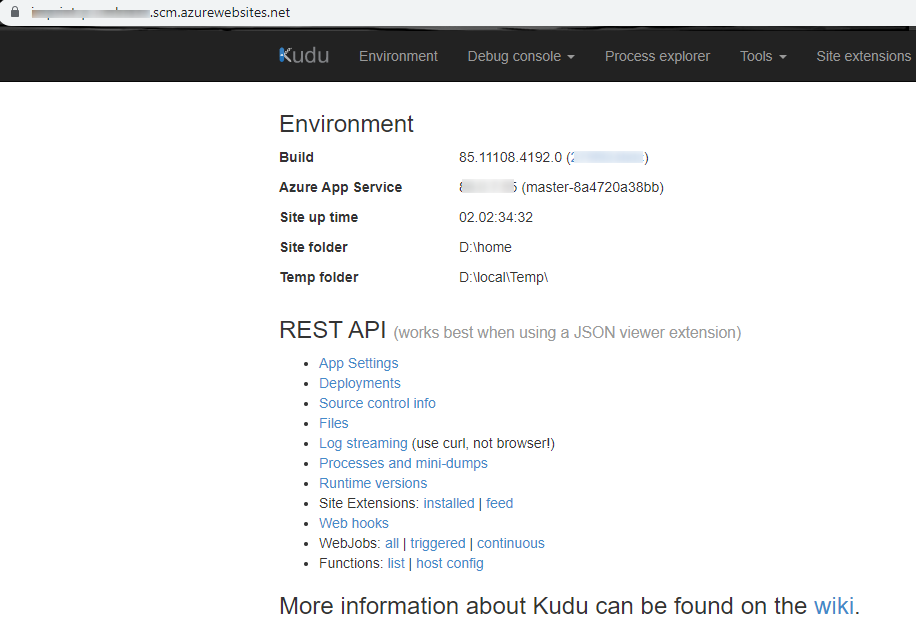Click the padlock icon in address bar
The height and width of the screenshot is (622, 916).
tap(13, 13)
